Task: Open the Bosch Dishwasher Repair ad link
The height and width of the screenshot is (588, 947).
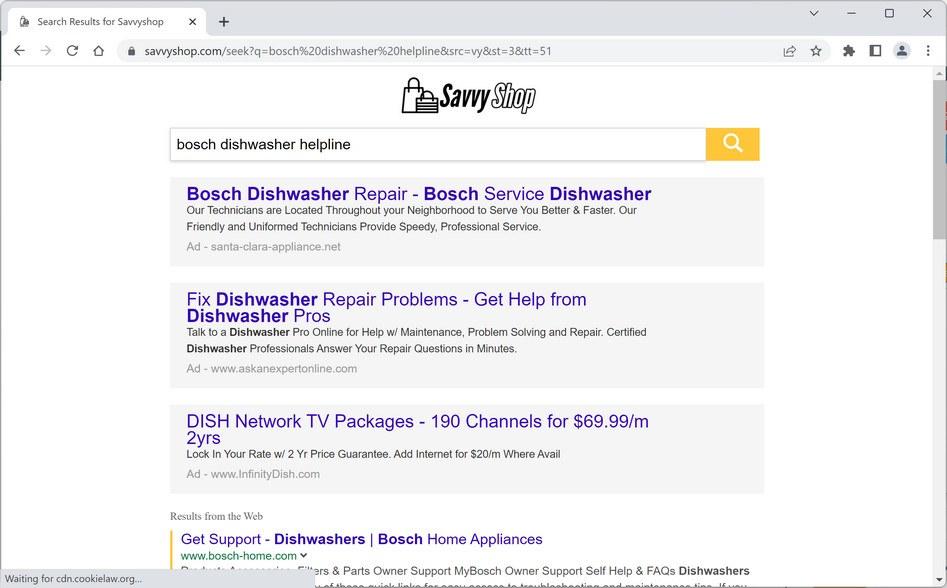Action: click(419, 194)
